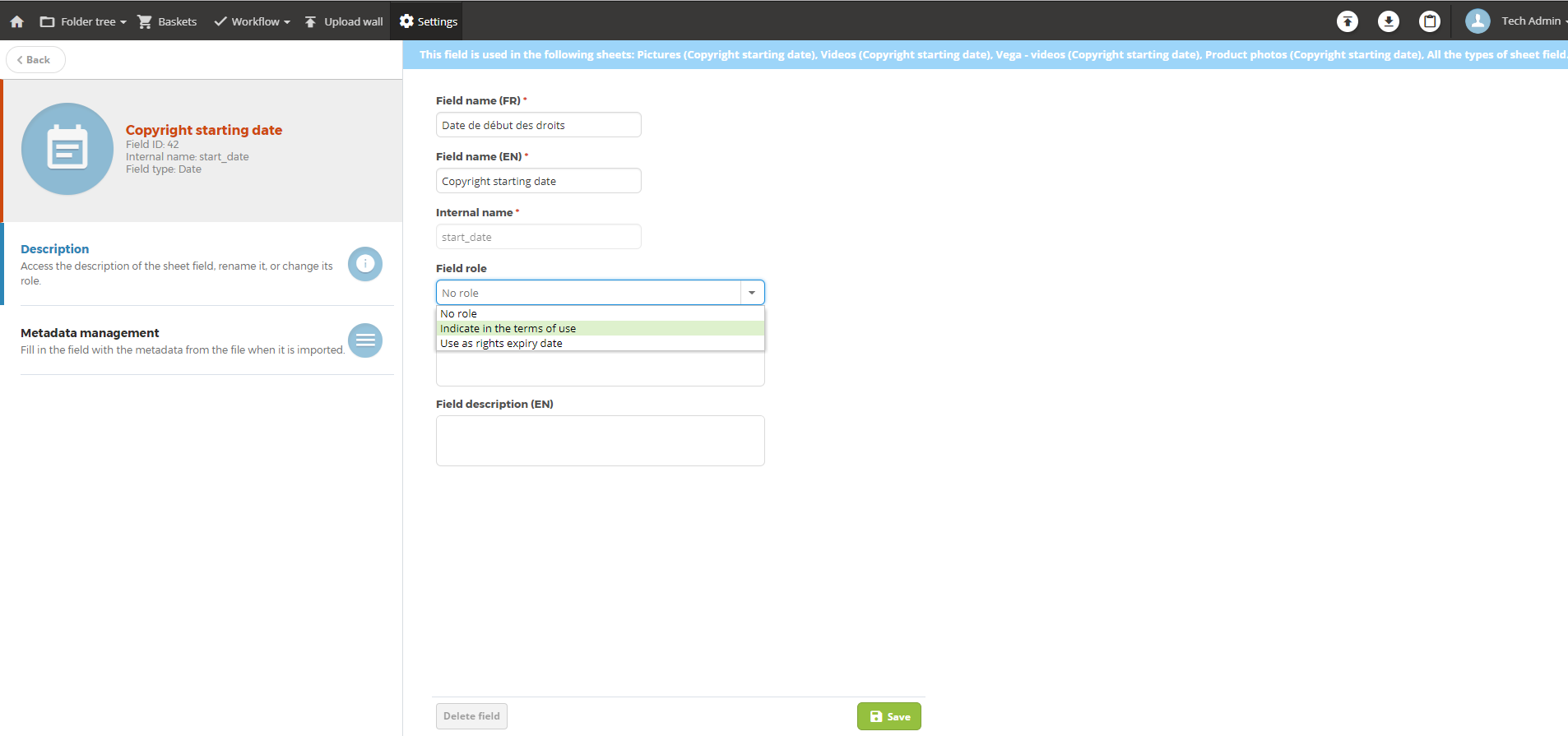Click the Tech Admin user avatar
This screenshot has height=736, width=1568.
1478,21
